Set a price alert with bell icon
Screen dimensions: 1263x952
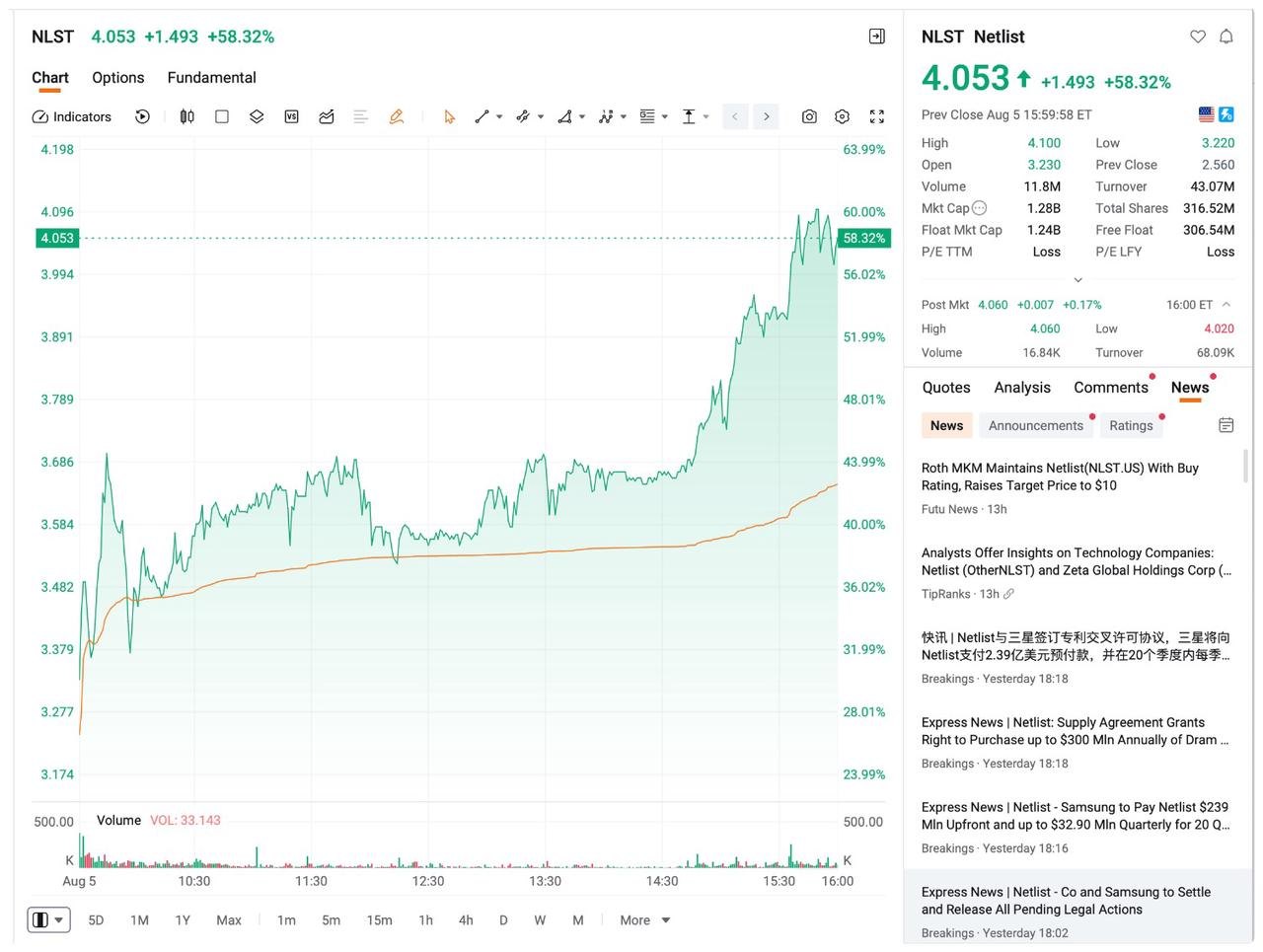tap(1226, 37)
